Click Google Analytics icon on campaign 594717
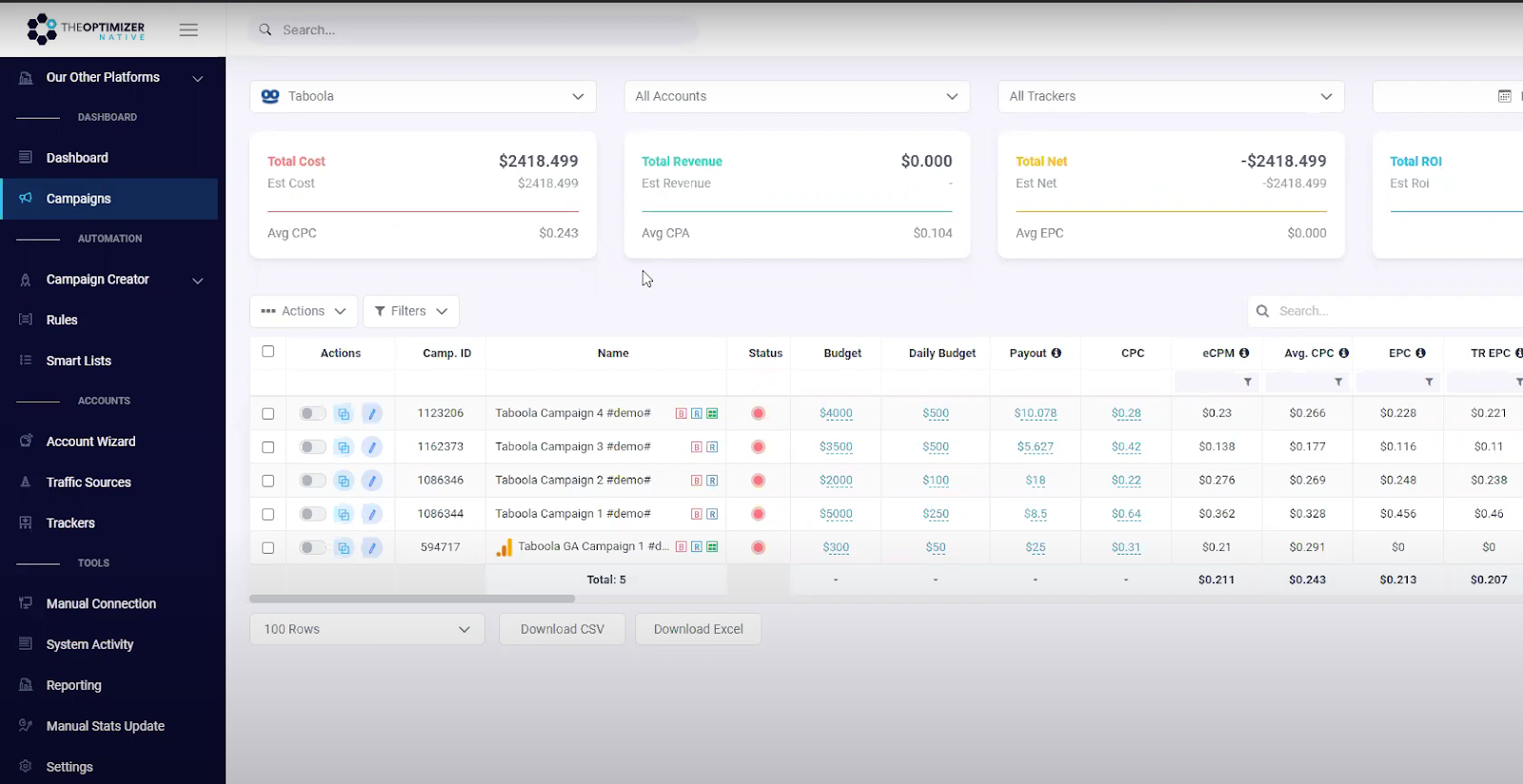The image size is (1523, 784). [x=504, y=548]
